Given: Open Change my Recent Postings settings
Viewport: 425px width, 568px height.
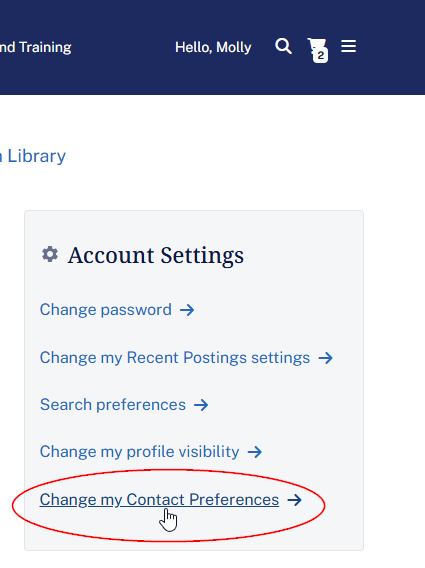Looking at the screenshot, I should pos(175,358).
